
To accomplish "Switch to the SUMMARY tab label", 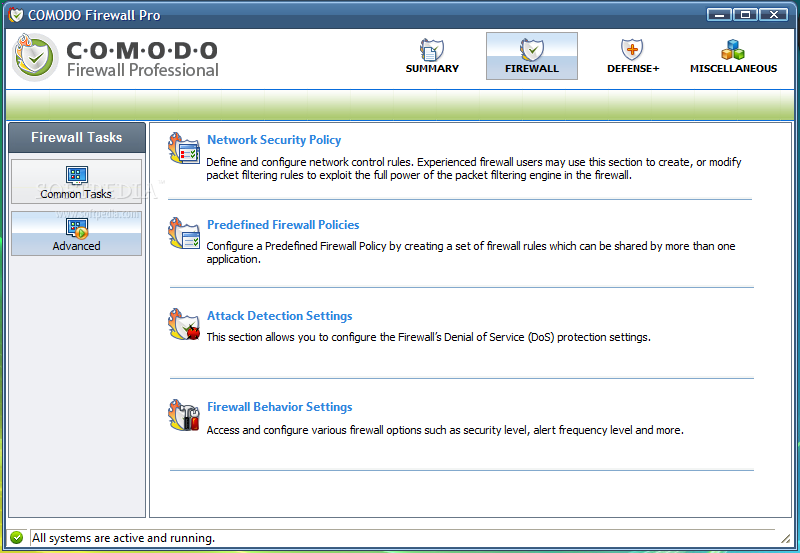I will [x=432, y=68].
